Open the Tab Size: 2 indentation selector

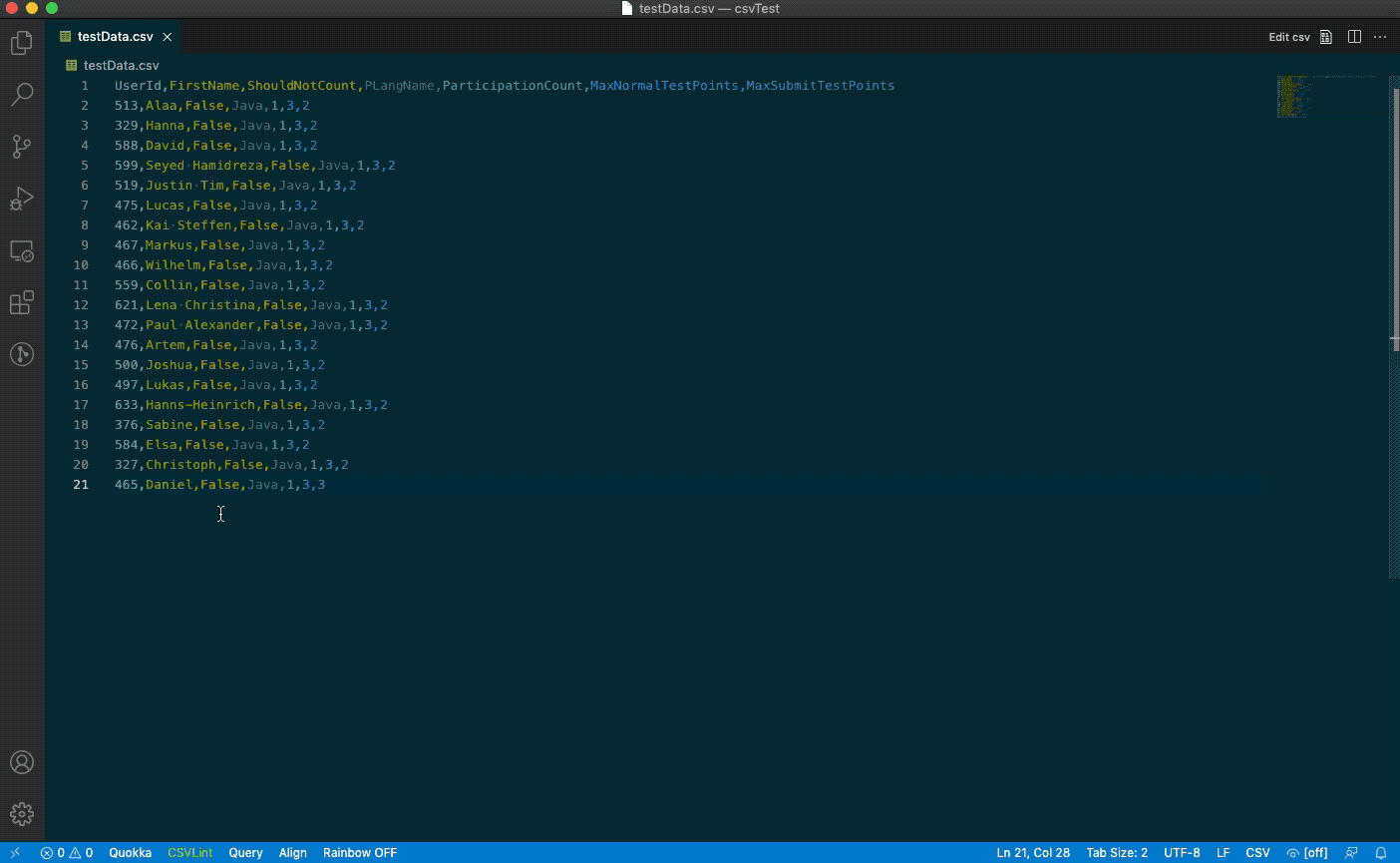pos(1117,853)
